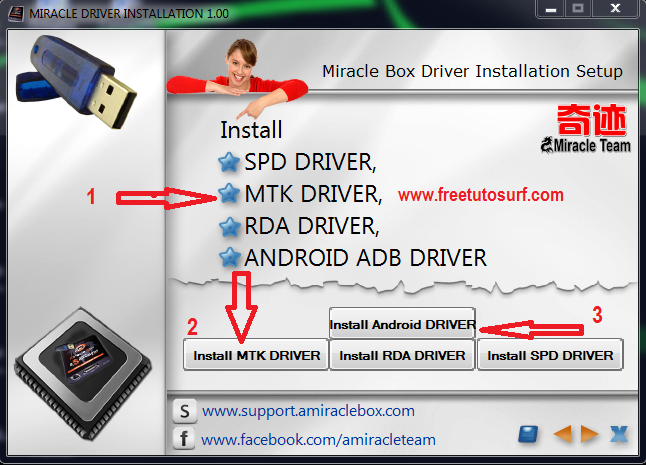Click the Miracle Team logo
The image size is (646, 465).
[587, 129]
